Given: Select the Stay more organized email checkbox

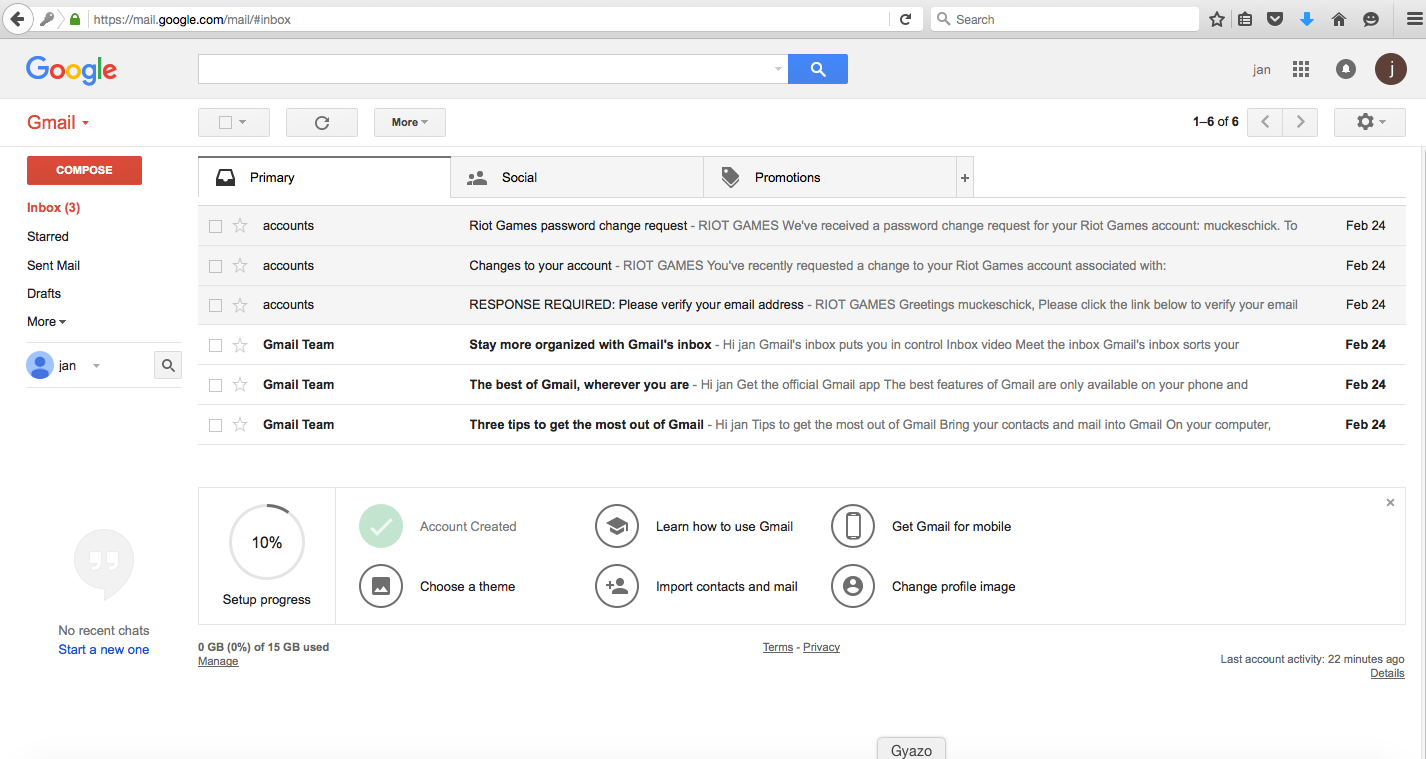Looking at the screenshot, I should pyautogui.click(x=215, y=345).
